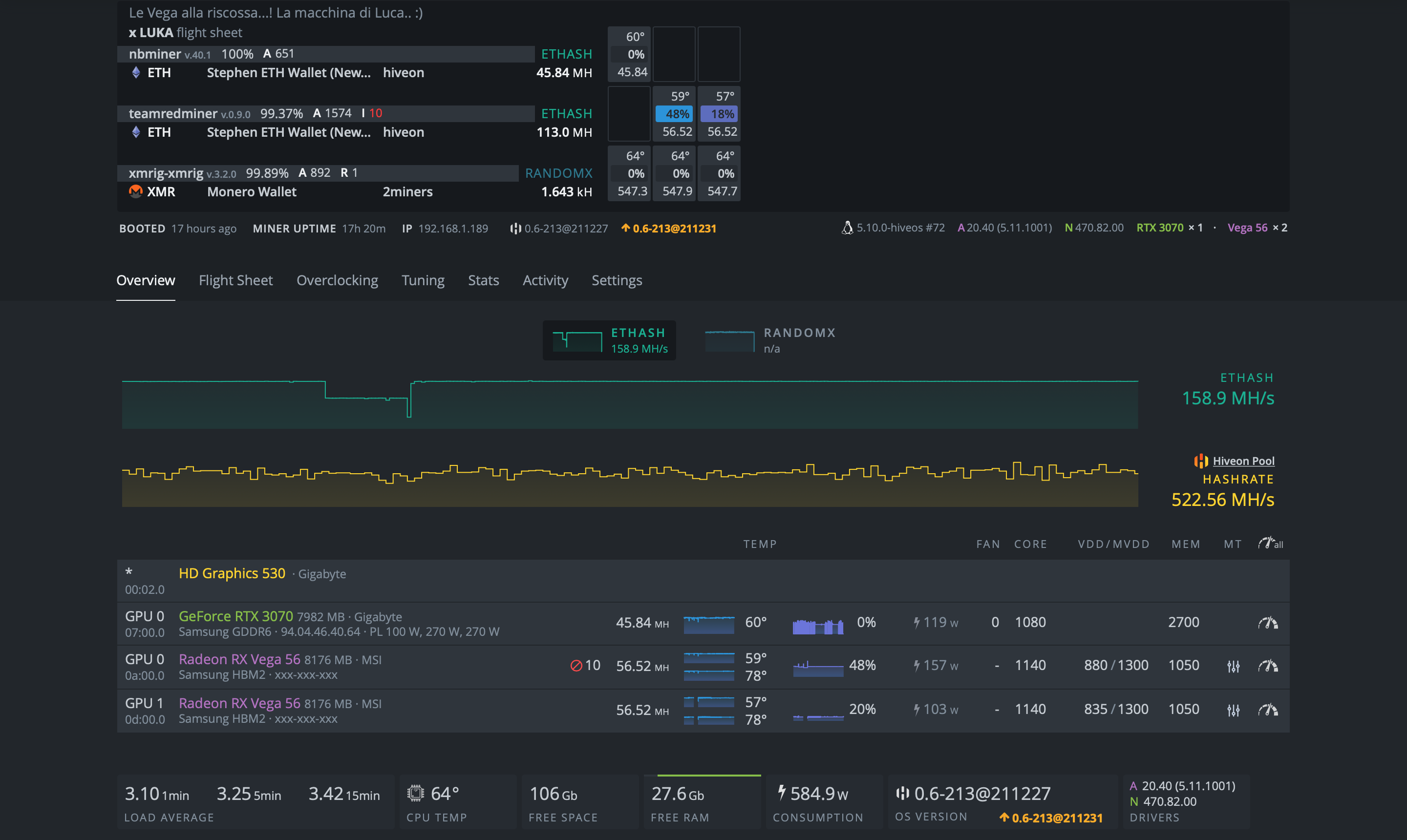
Task: Open the Flight Sheet tab
Action: pos(235,280)
